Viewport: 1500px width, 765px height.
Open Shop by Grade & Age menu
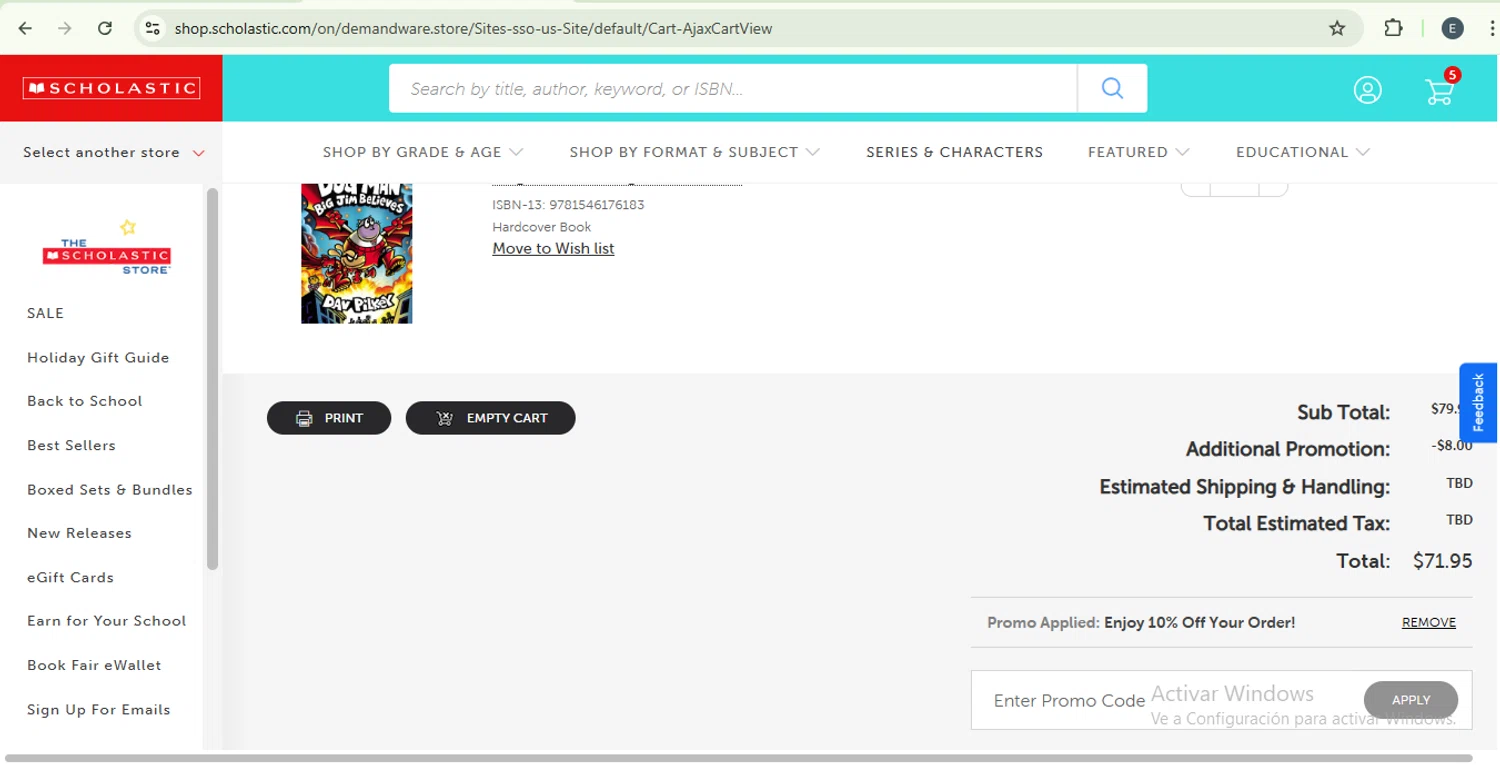422,152
